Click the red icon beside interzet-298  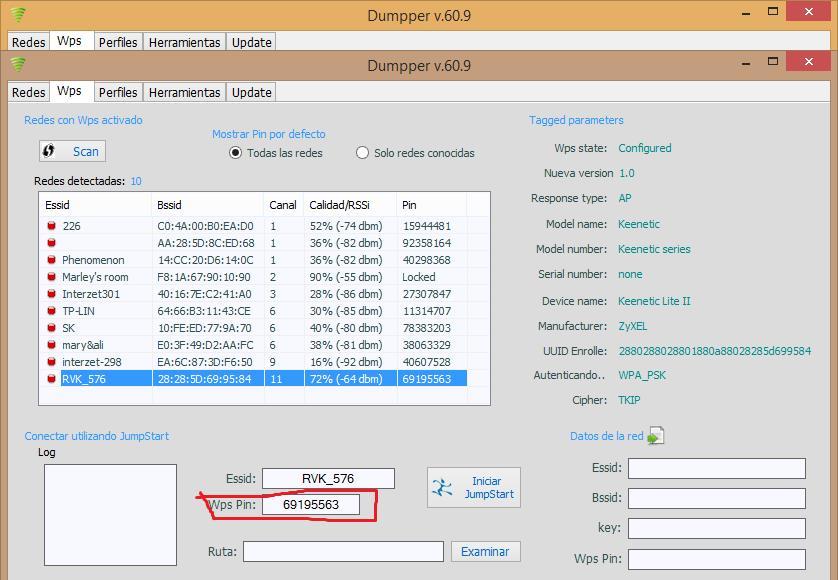(51, 362)
